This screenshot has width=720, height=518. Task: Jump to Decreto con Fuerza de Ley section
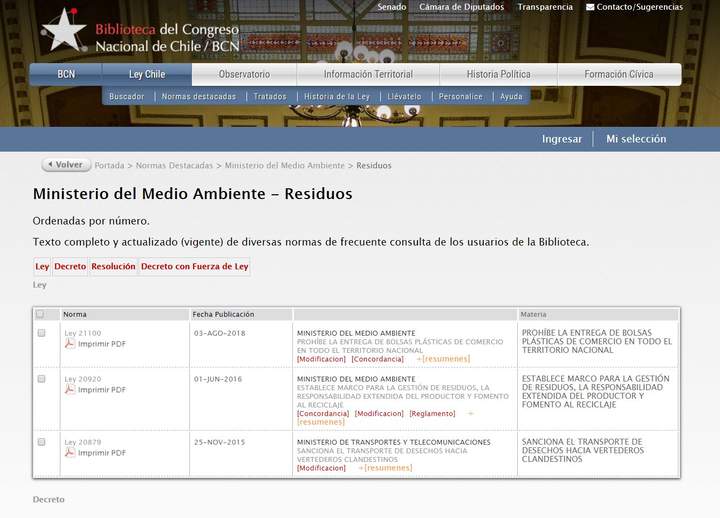pos(194,267)
